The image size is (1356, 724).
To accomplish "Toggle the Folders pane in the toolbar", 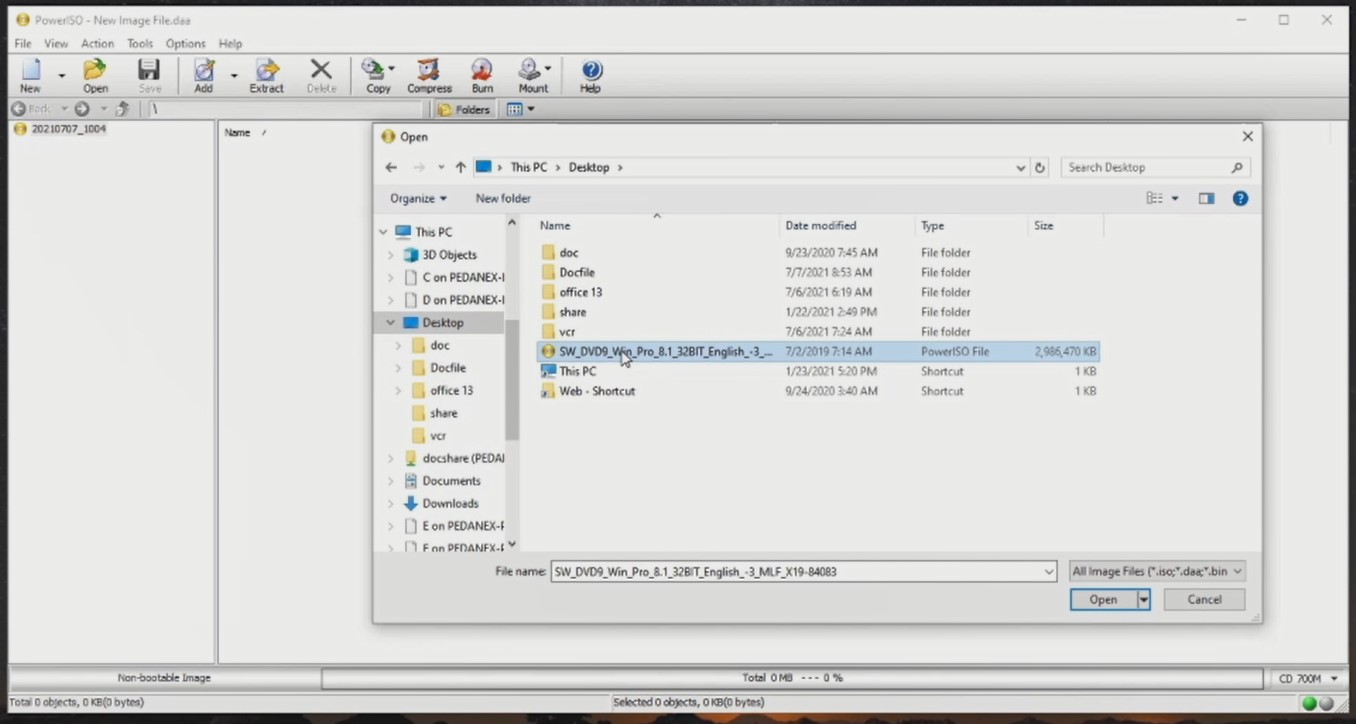I will (x=462, y=109).
